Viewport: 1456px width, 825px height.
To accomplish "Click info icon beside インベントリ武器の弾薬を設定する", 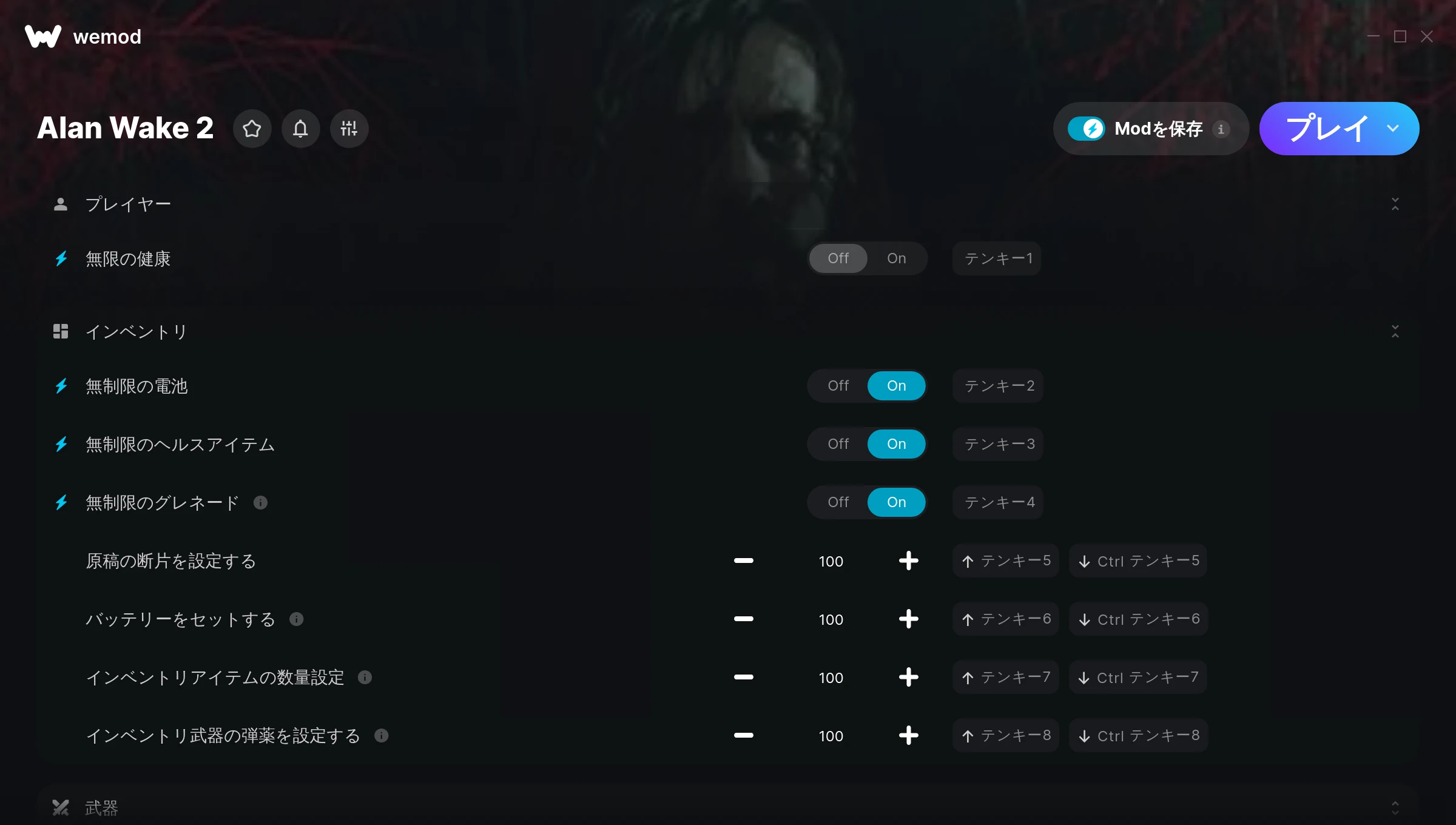I will [x=381, y=736].
